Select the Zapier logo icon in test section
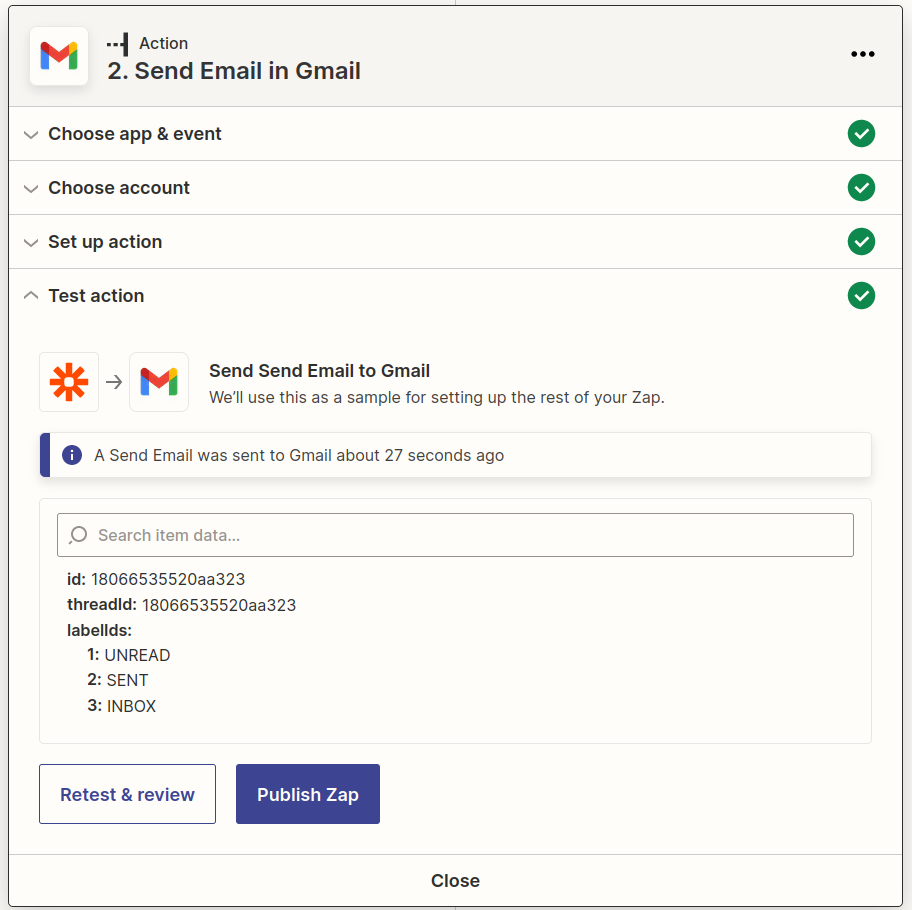The image size is (912, 910). 68,382
